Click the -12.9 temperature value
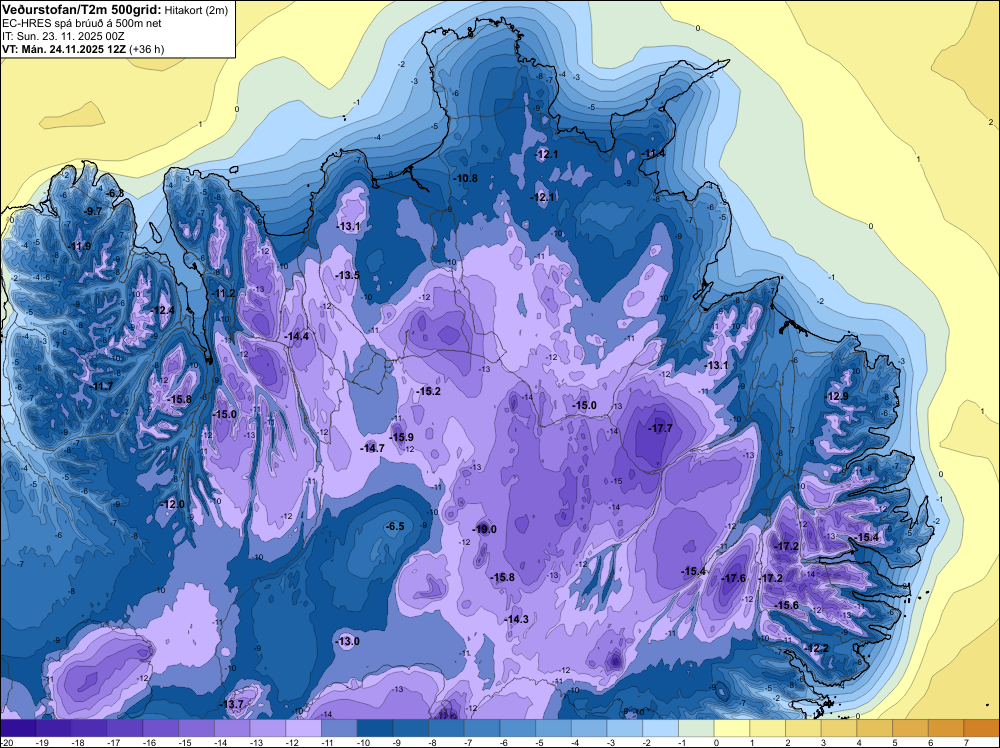Screen dimensions: 1000x748 tap(837, 396)
